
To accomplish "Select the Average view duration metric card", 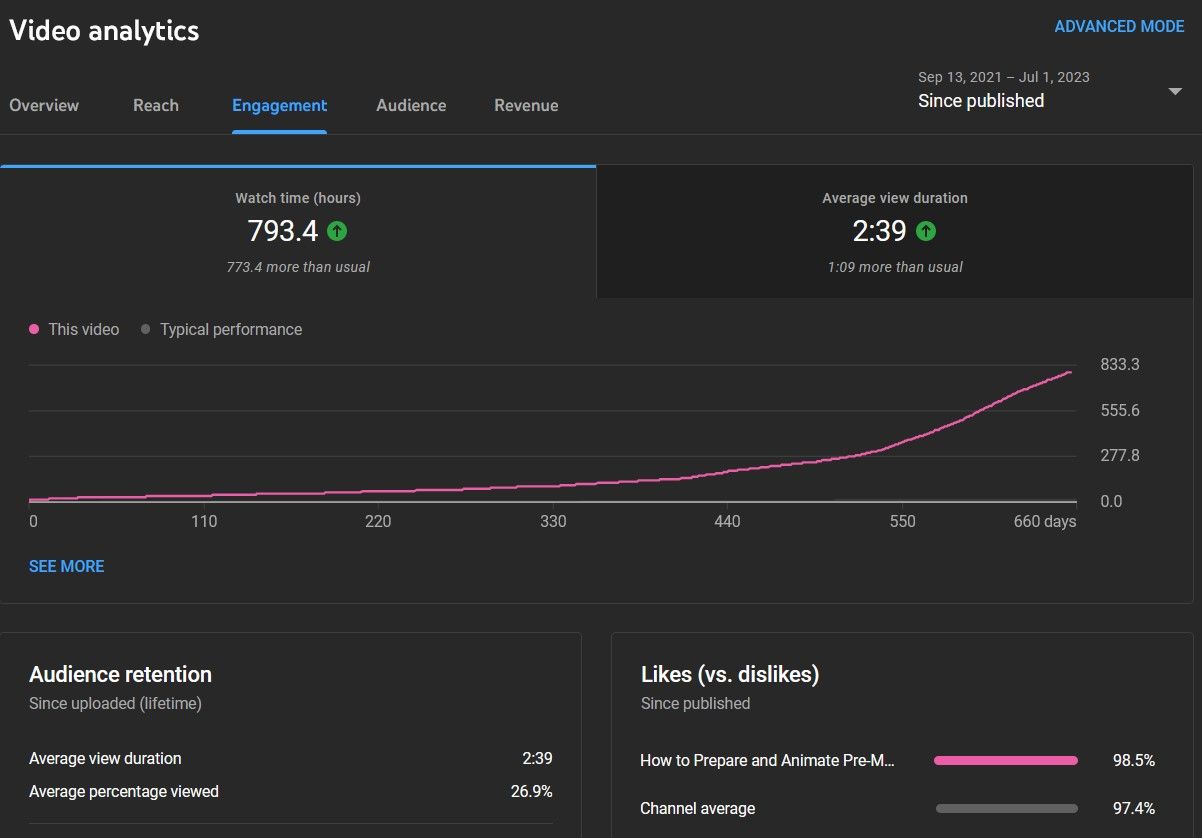I will pos(894,230).
